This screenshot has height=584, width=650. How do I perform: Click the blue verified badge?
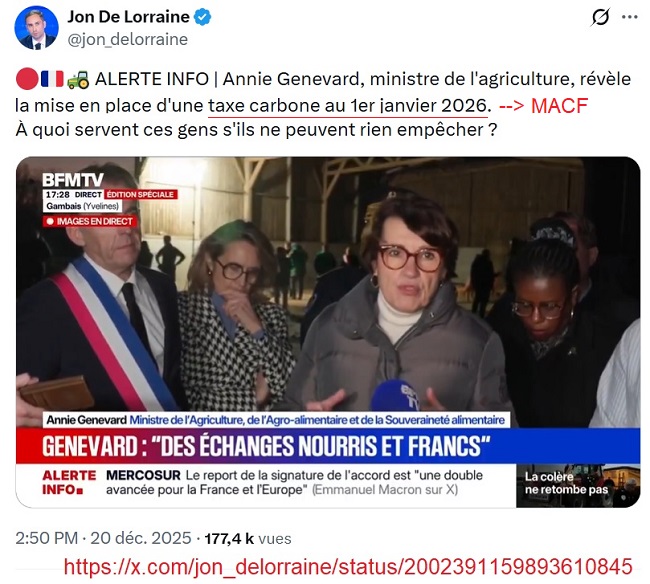(x=203, y=17)
